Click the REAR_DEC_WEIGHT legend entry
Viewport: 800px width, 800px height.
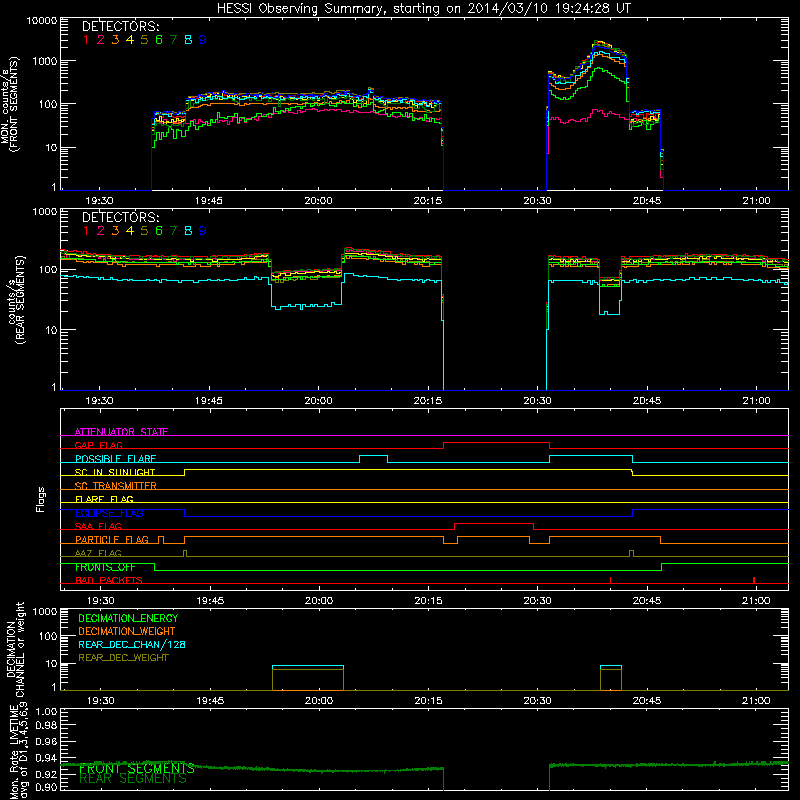(x=123, y=658)
